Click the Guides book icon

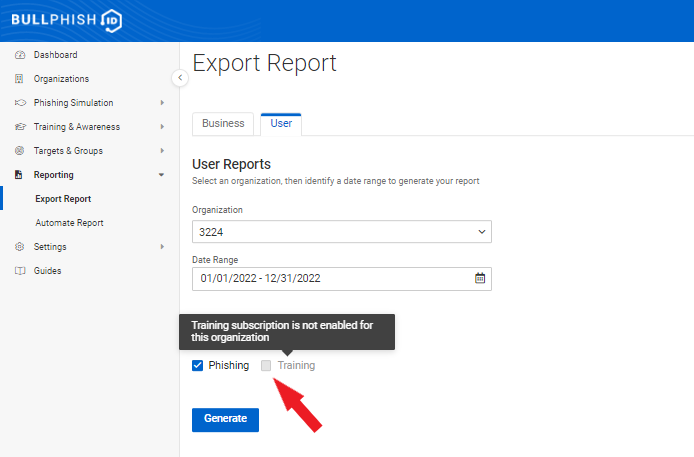coord(20,270)
